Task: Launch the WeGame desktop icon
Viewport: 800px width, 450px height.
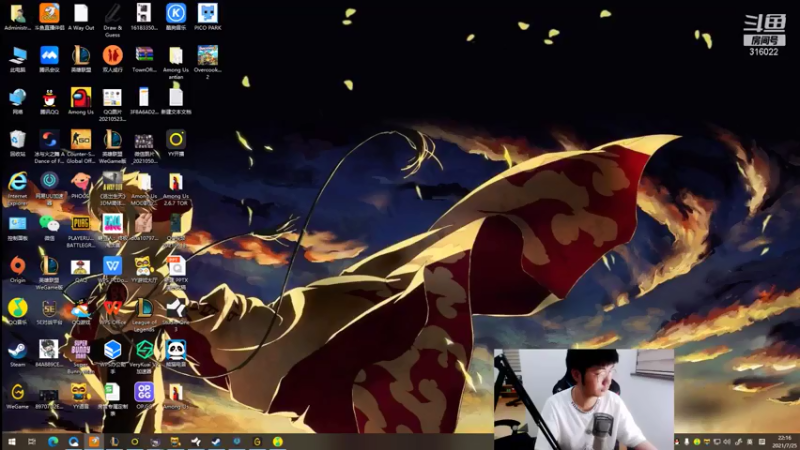Action: [x=17, y=392]
